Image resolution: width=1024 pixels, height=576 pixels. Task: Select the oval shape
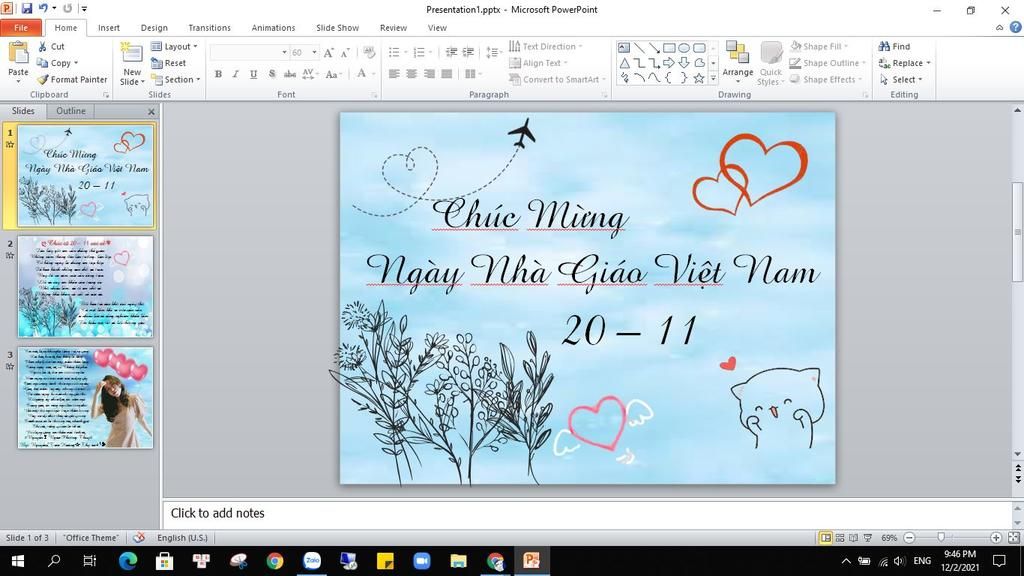[x=684, y=48]
